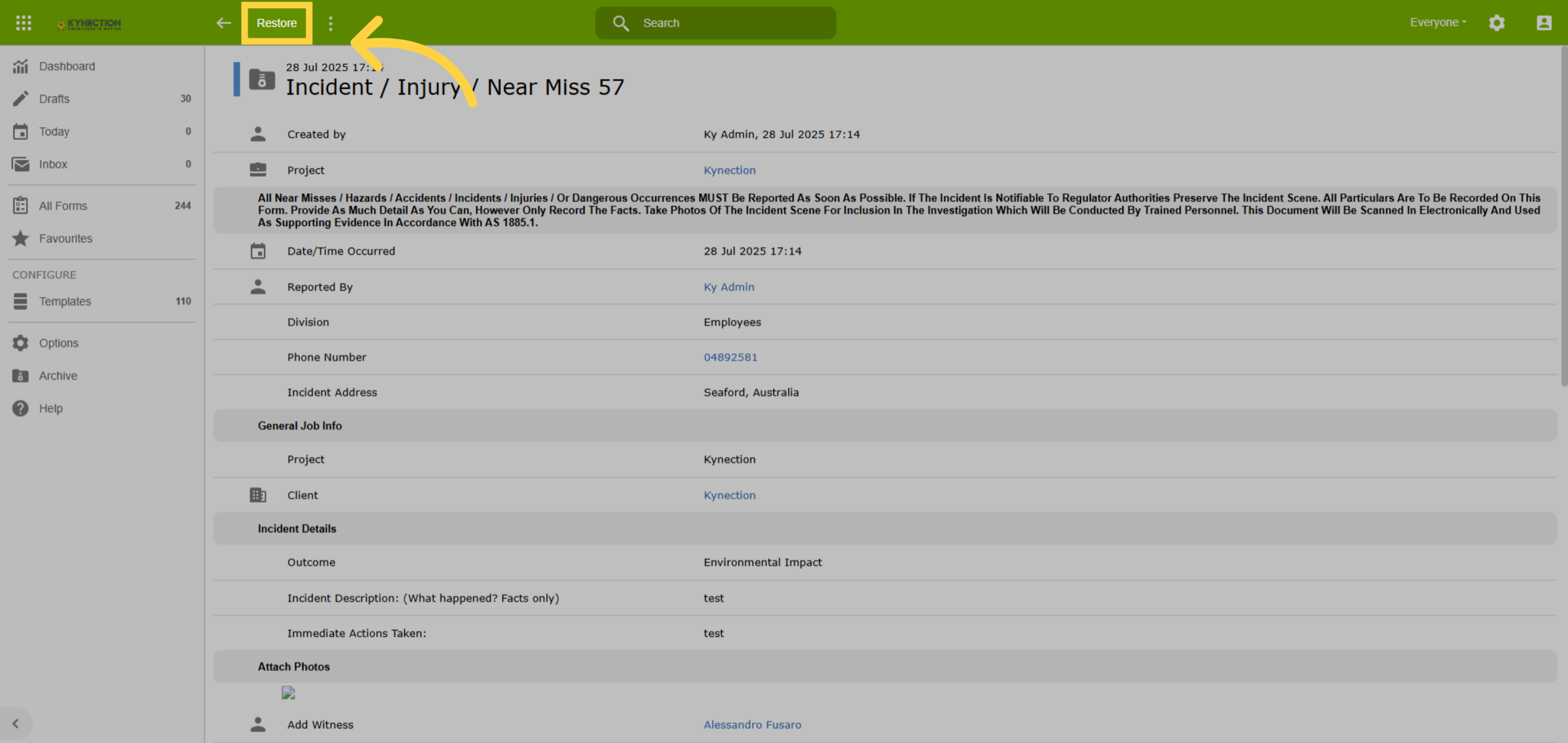Click the Drafts pencil icon

[21, 99]
